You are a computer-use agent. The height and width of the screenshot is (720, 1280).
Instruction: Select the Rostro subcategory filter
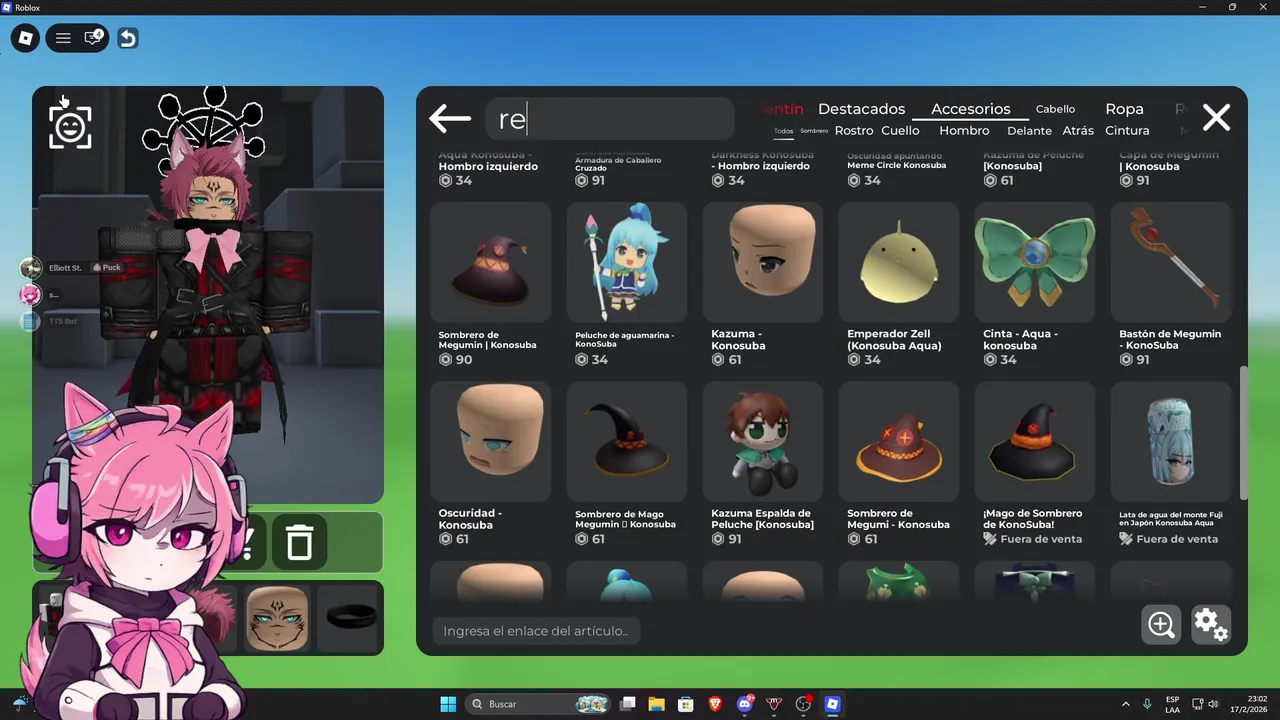(854, 131)
